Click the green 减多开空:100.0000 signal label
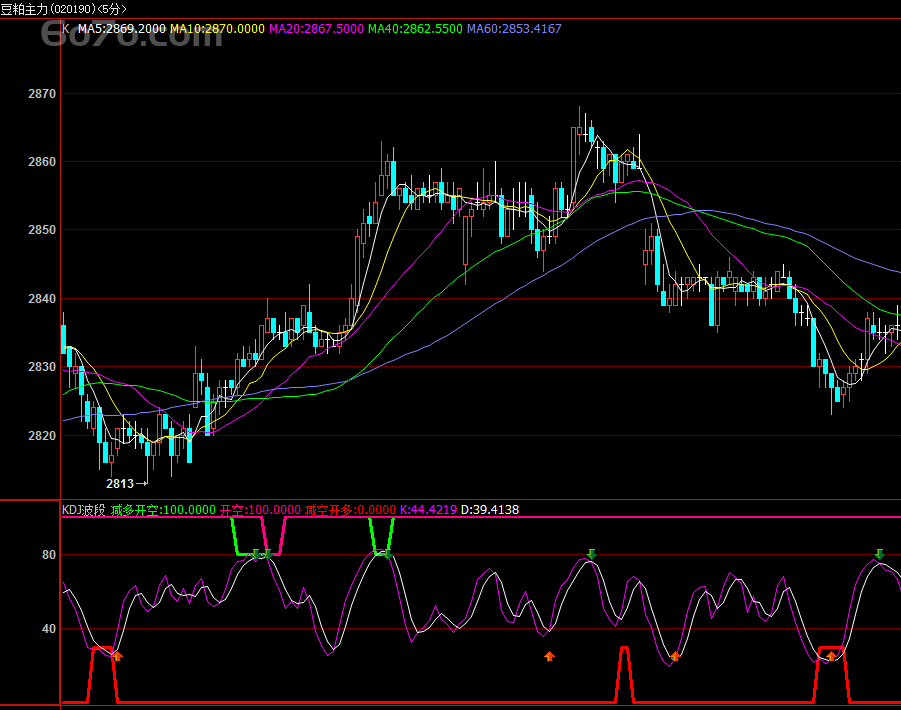This screenshot has height=710, width=901. pos(163,510)
